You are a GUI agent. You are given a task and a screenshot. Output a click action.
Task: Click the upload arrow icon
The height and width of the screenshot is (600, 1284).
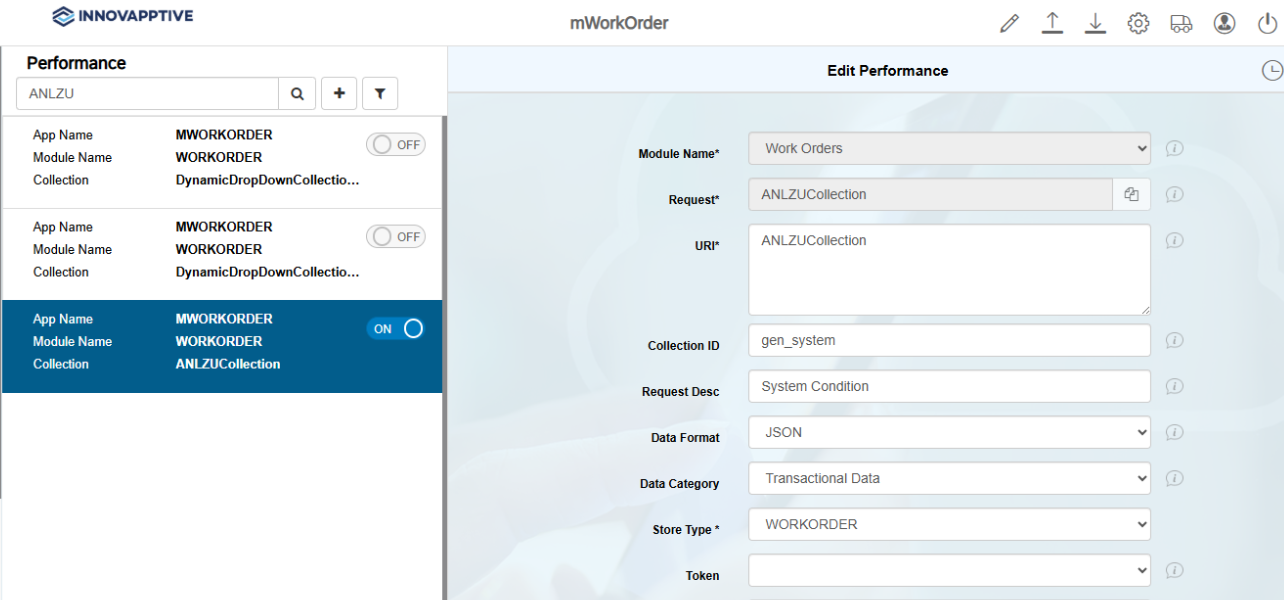click(1052, 23)
